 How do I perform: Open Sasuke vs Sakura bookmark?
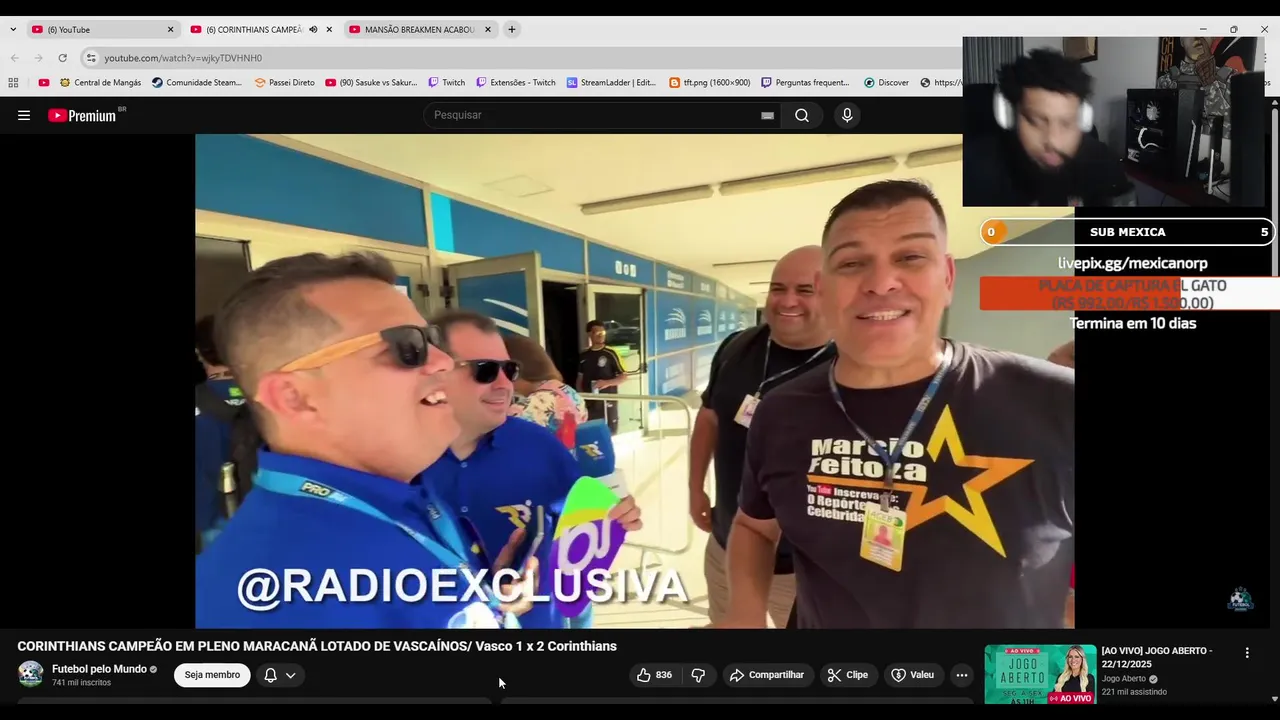coord(371,83)
